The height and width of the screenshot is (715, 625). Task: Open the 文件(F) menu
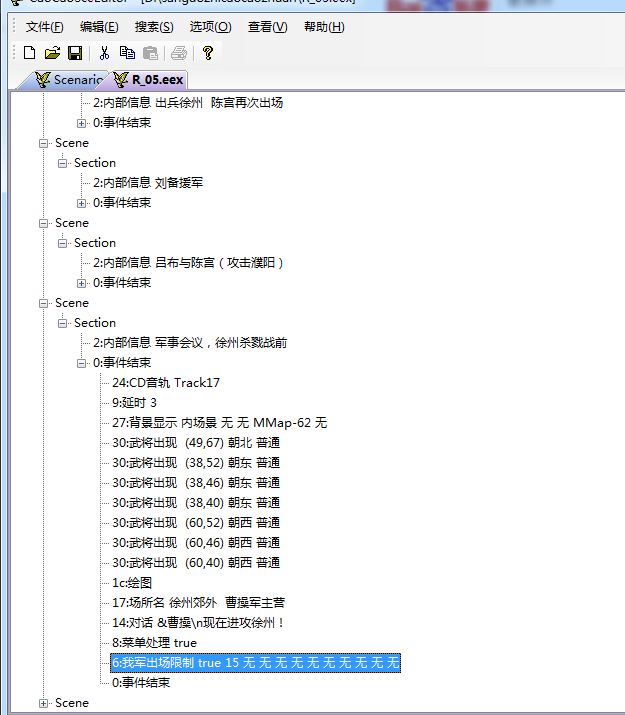click(x=45, y=27)
